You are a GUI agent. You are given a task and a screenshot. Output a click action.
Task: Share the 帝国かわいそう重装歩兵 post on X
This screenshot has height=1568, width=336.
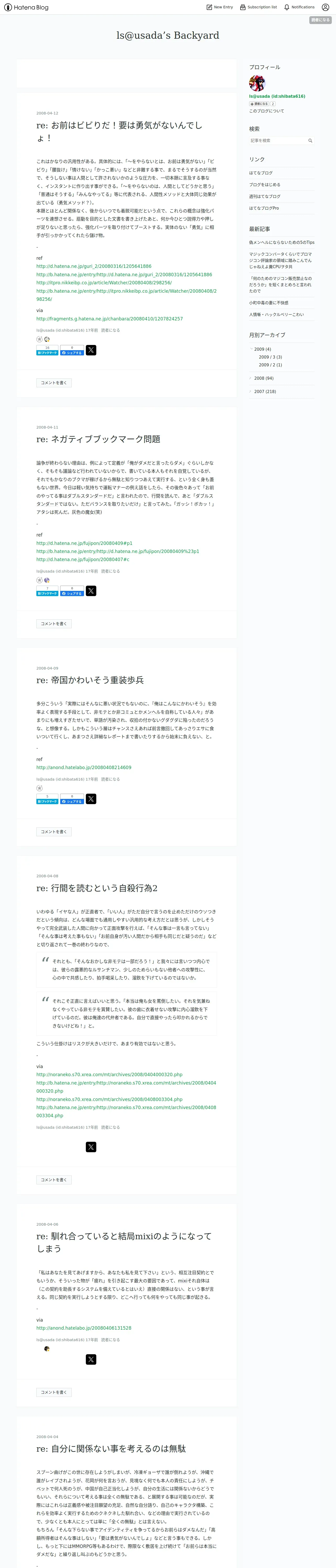point(91,799)
